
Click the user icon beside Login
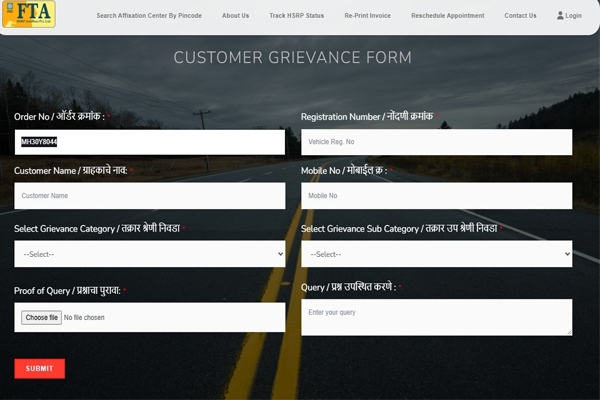560,16
